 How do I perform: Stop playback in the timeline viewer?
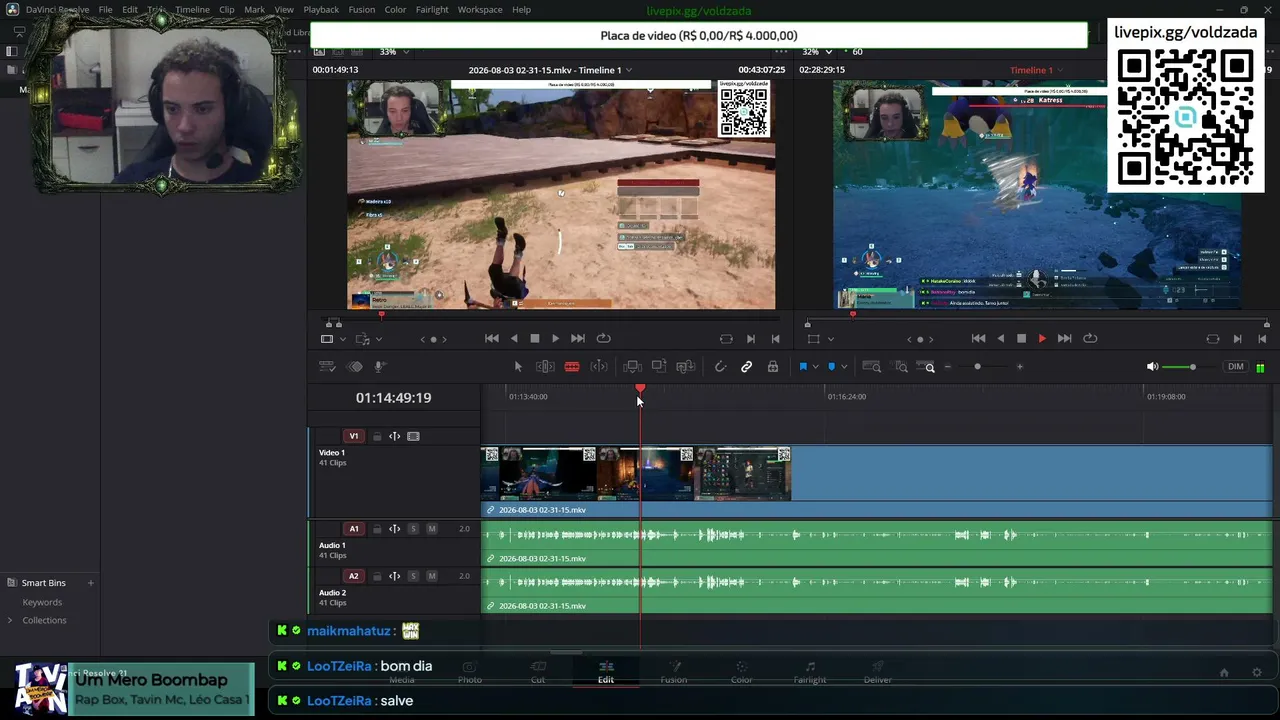click(1021, 339)
